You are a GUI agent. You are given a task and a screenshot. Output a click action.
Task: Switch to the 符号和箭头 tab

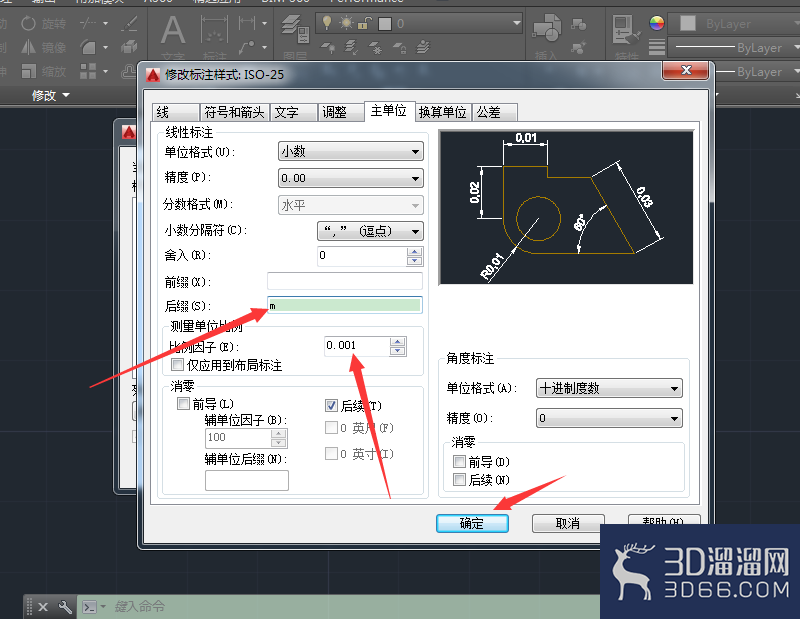point(234,112)
